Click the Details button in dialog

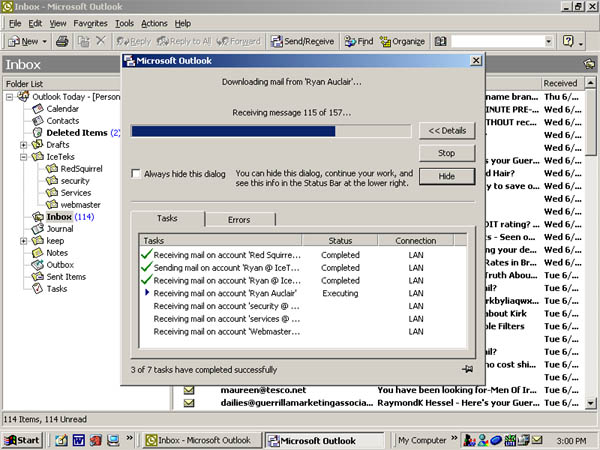click(x=447, y=131)
